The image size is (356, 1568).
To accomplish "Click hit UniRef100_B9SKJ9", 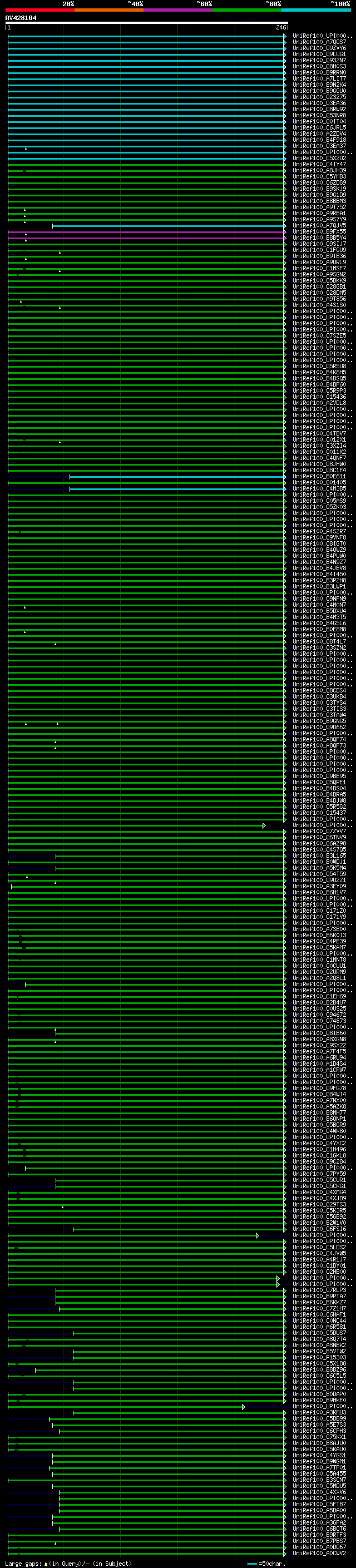I will tap(319, 189).
